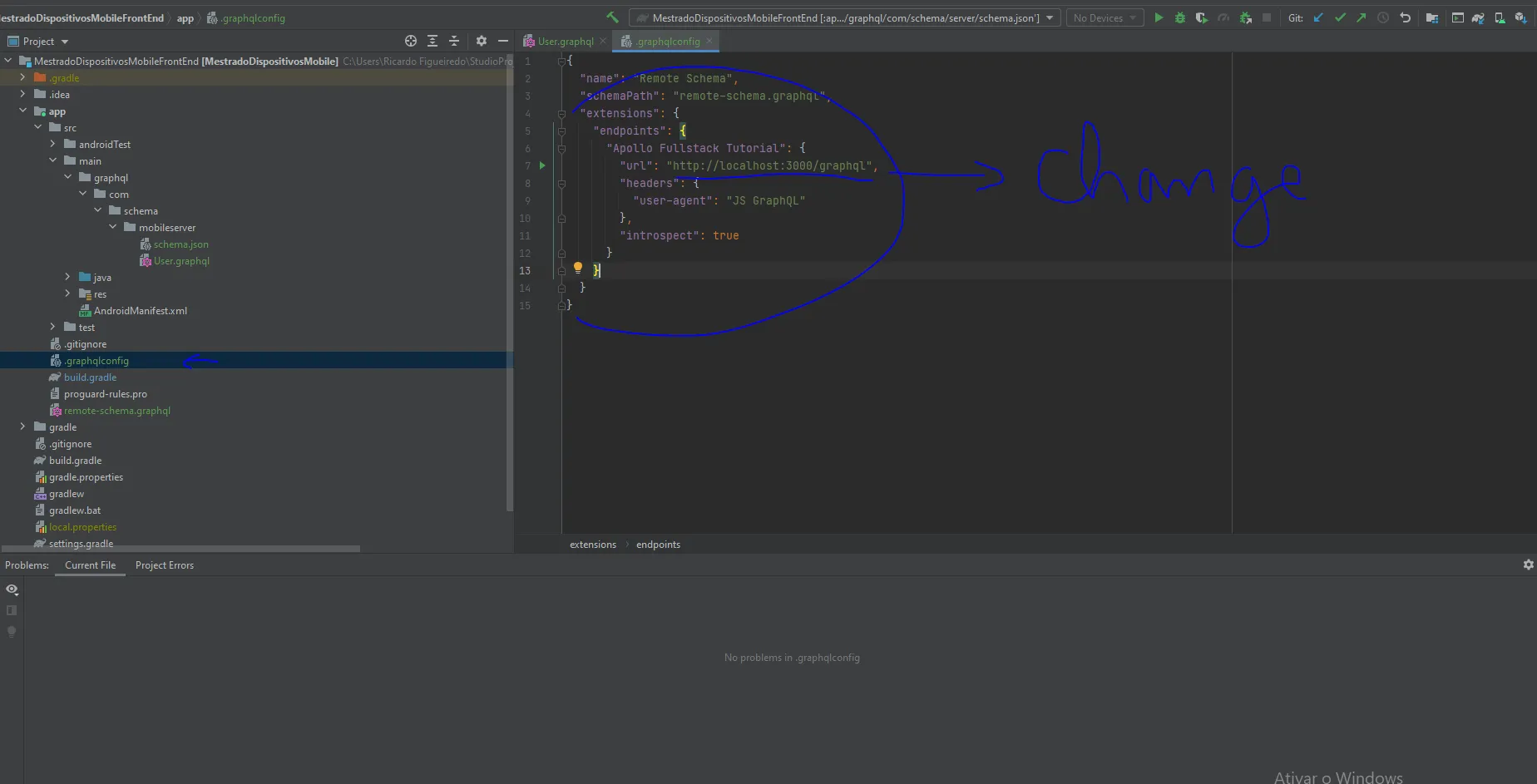
Task: Collapse the mobileserver folder
Action: (x=112, y=227)
